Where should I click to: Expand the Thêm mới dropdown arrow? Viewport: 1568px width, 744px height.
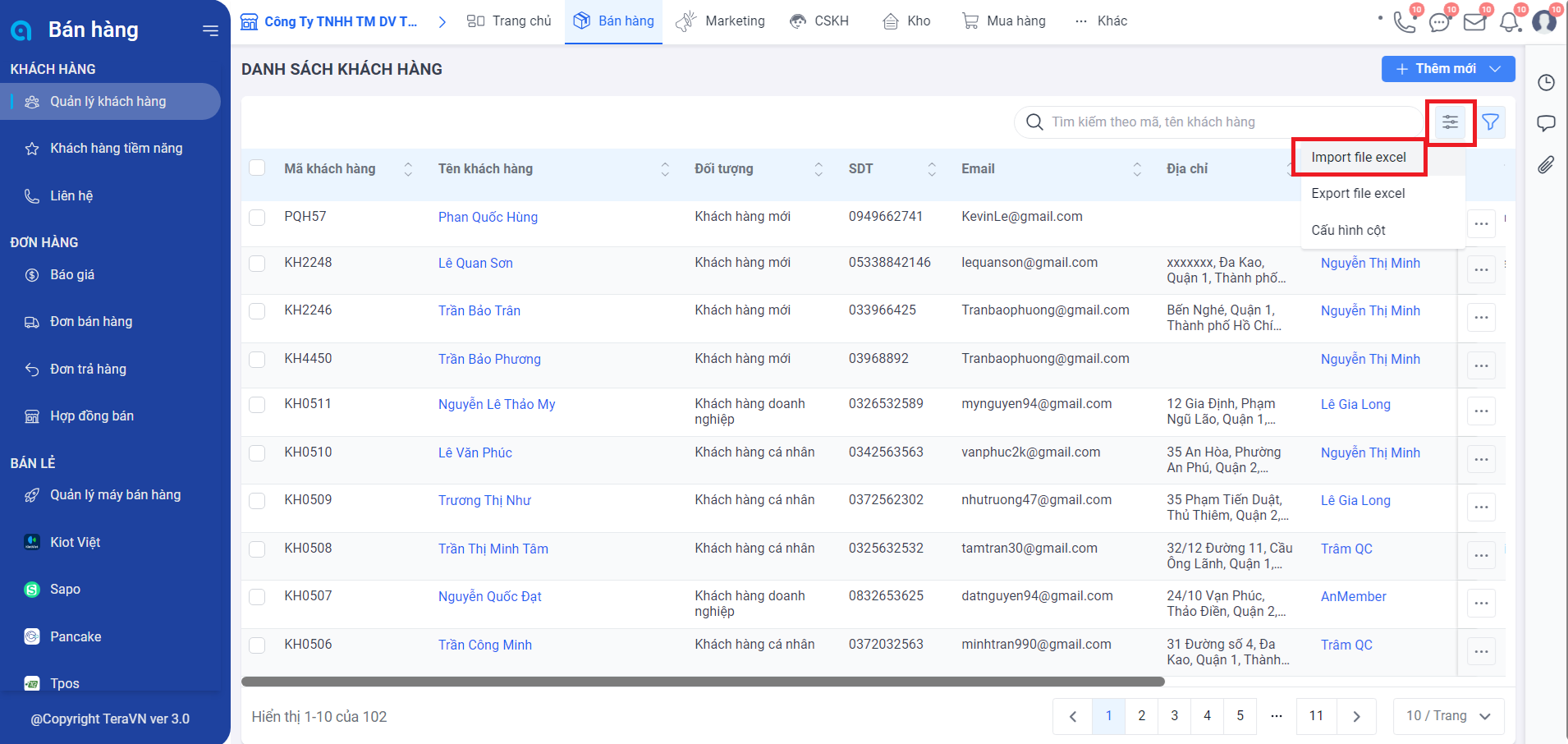(1496, 69)
